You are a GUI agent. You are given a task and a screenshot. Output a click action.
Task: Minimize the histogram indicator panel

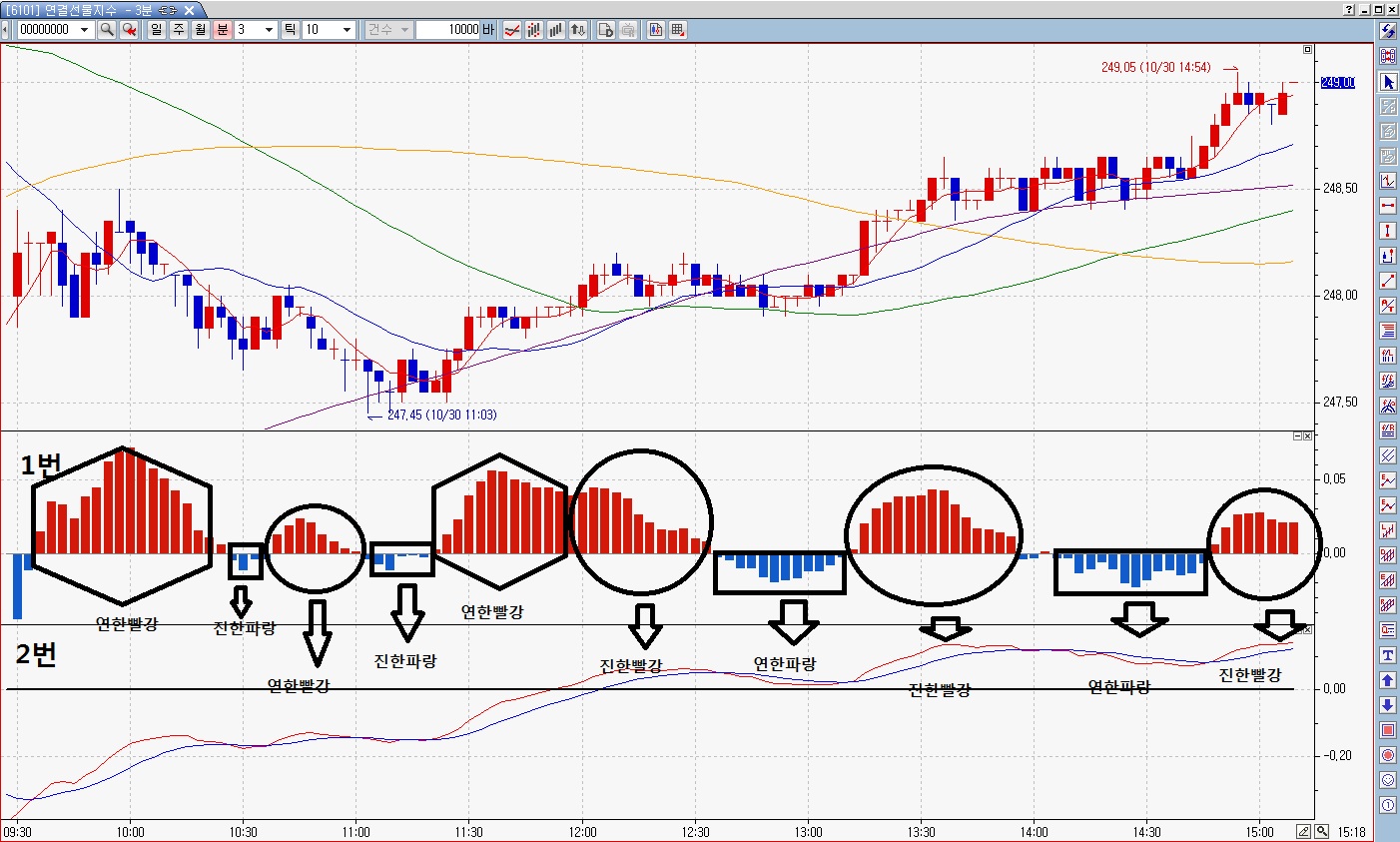[1298, 436]
